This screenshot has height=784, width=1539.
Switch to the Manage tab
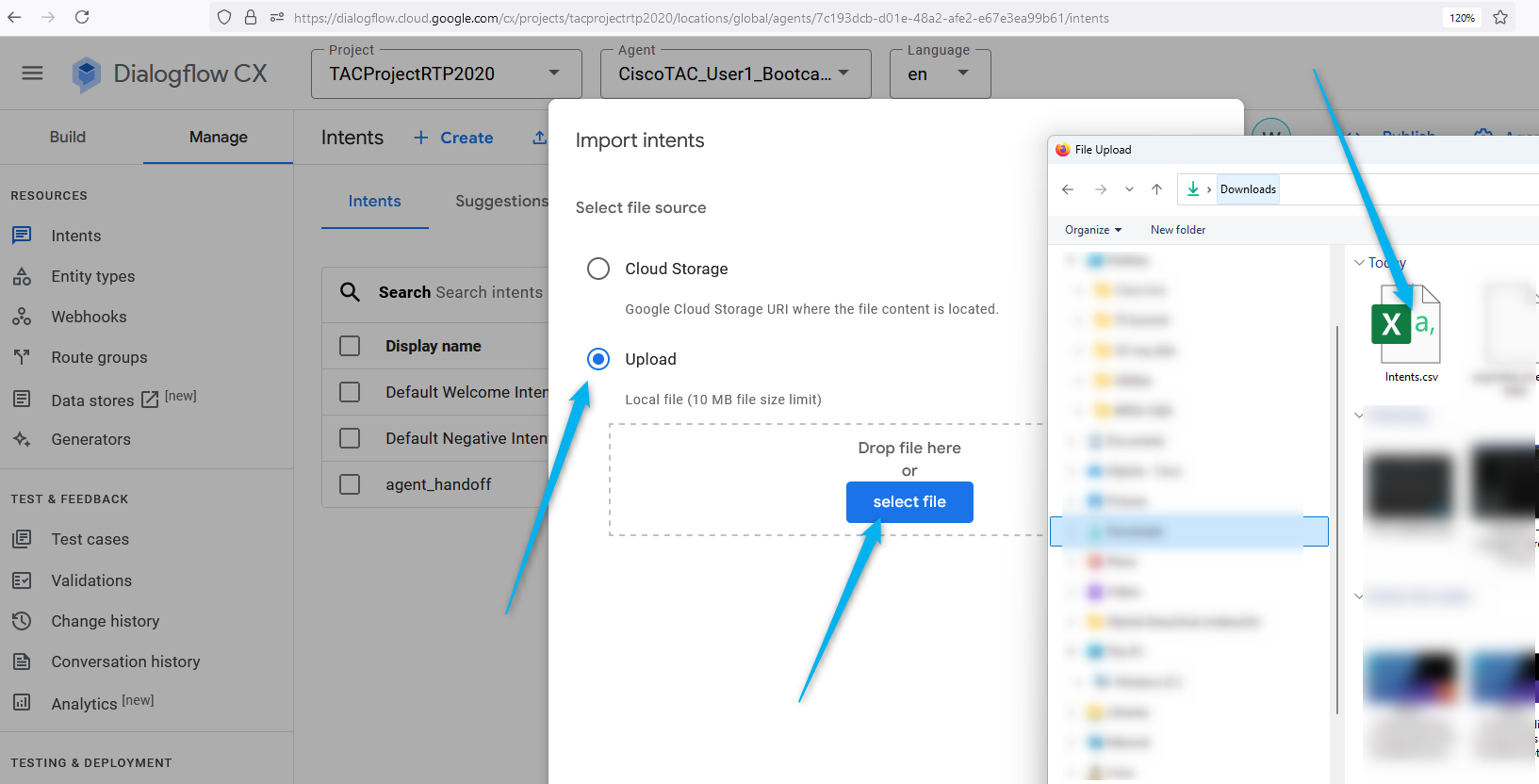219,137
